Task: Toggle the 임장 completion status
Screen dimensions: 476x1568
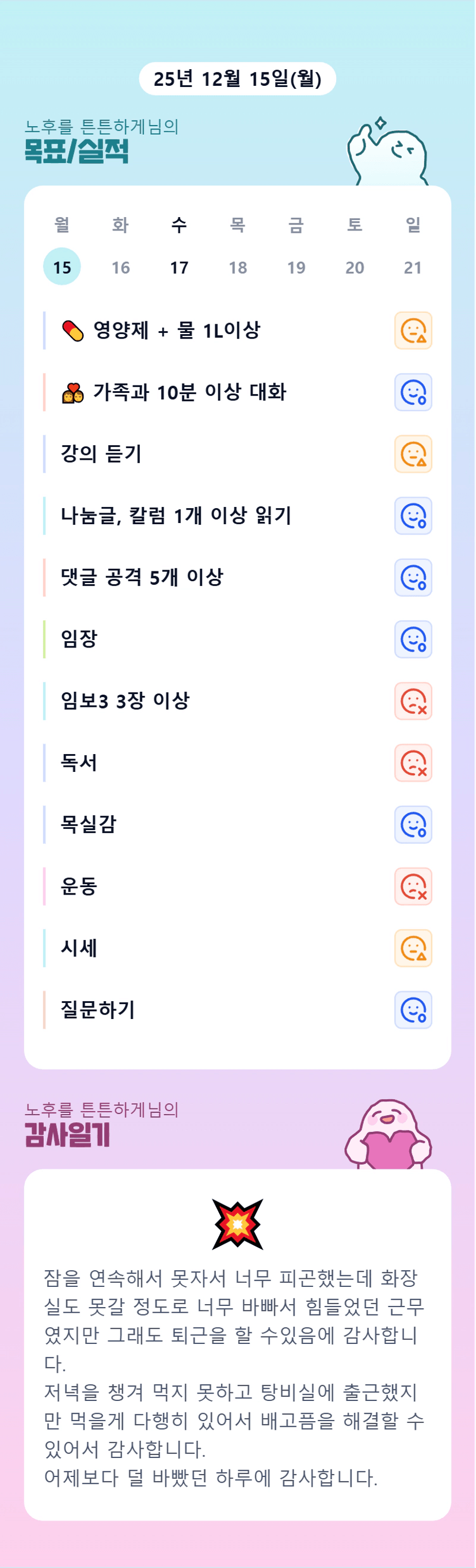Action: coord(413,639)
